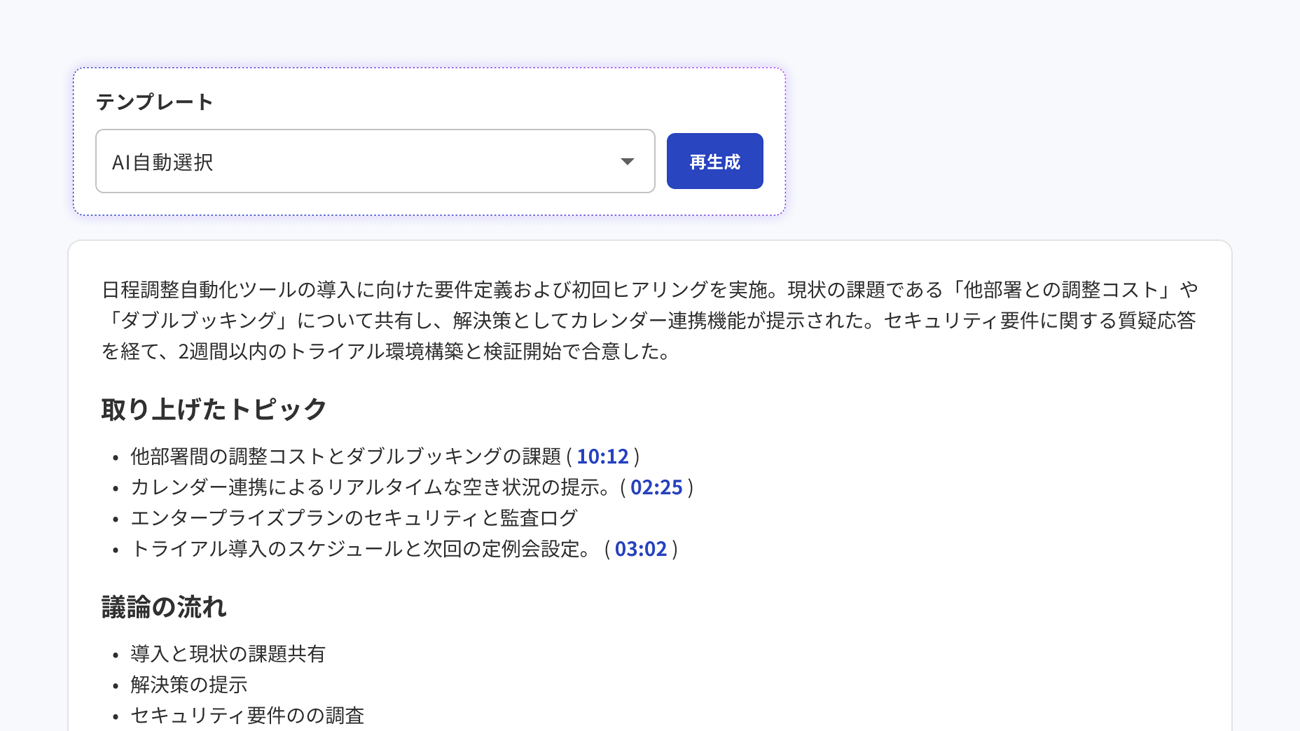
Task: Click the テンプレート label
Action: (155, 102)
